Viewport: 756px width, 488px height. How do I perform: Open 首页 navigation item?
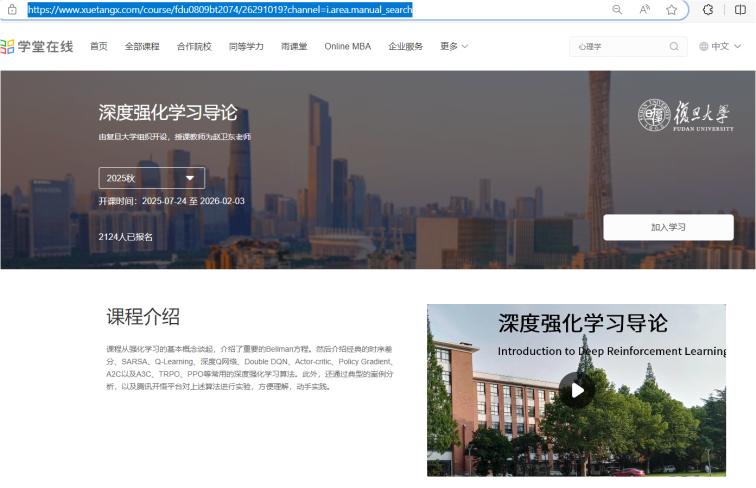(99, 46)
